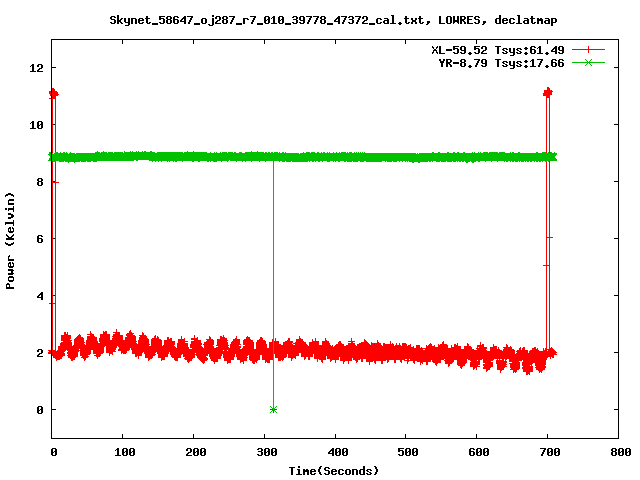Click the green legend line sample
Image resolution: width=640 pixels, height=480 pixels.
pyautogui.click(x=588, y=63)
